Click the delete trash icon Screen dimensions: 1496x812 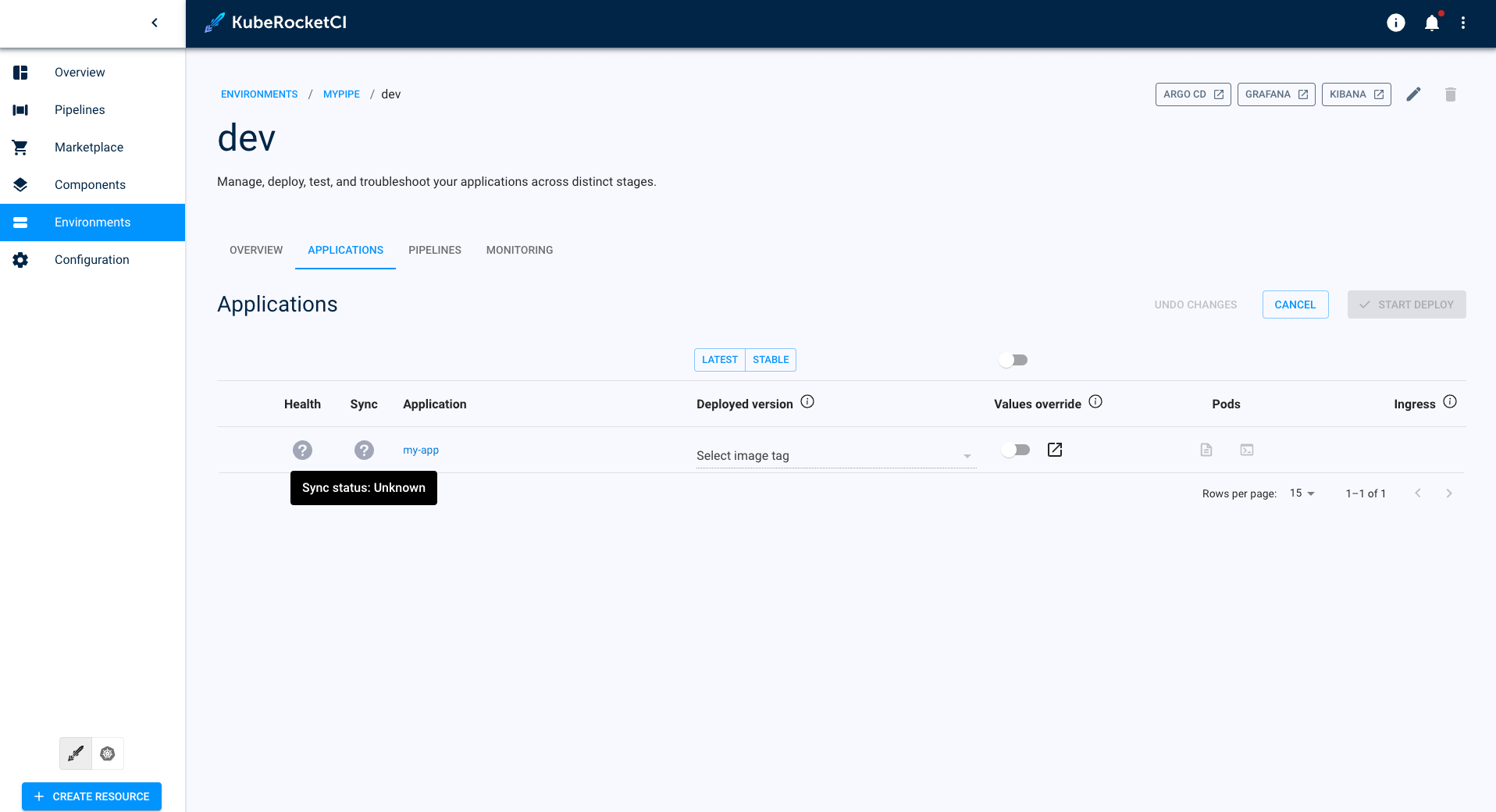point(1450,94)
